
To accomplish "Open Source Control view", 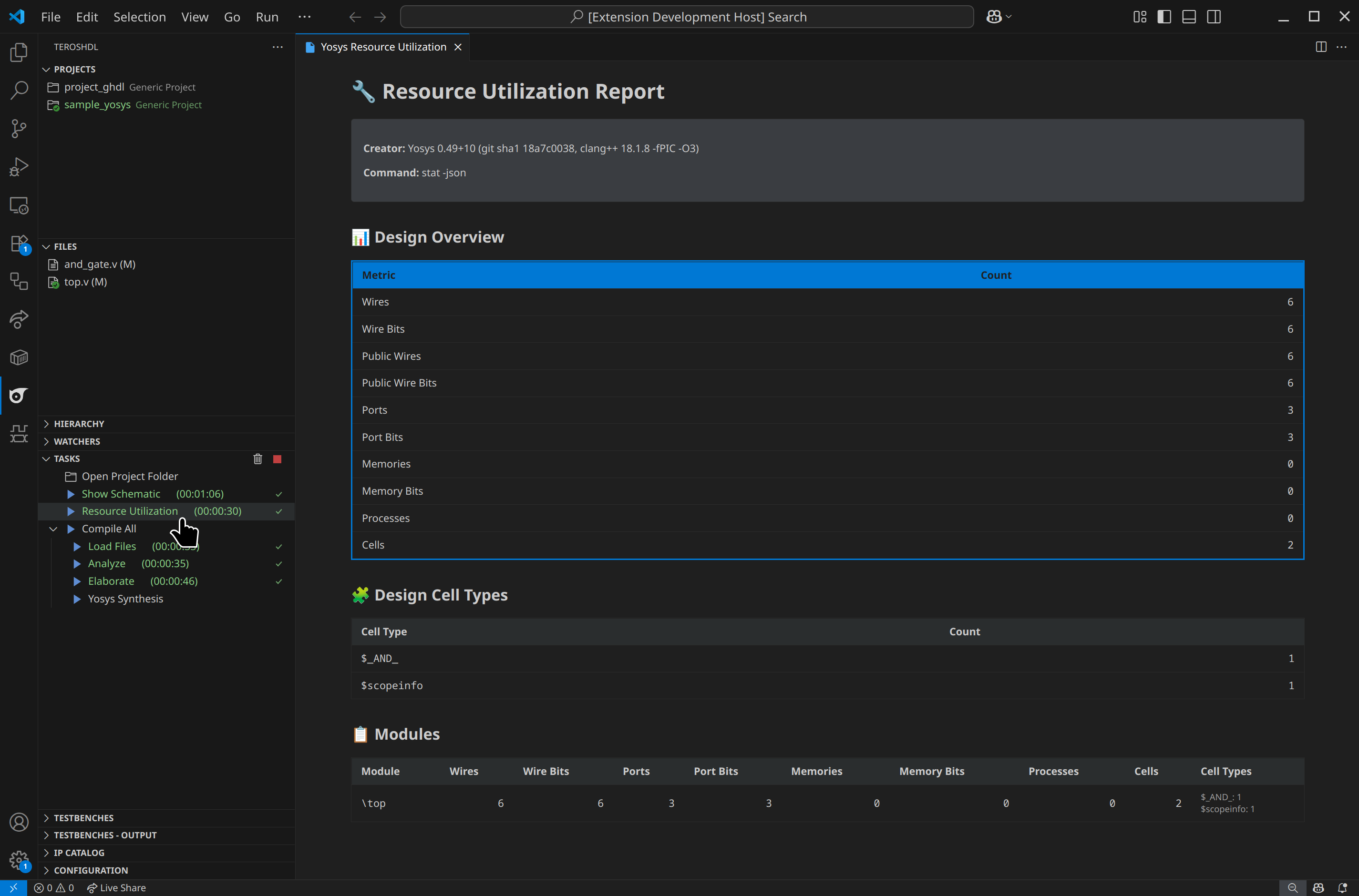I will (19, 129).
